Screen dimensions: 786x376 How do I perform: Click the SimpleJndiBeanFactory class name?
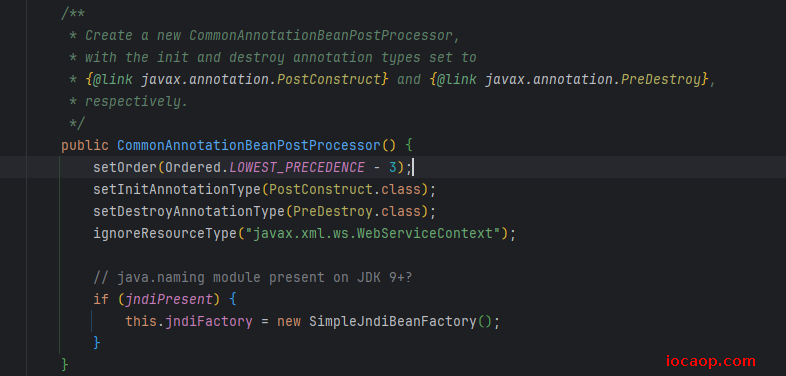tap(393, 321)
